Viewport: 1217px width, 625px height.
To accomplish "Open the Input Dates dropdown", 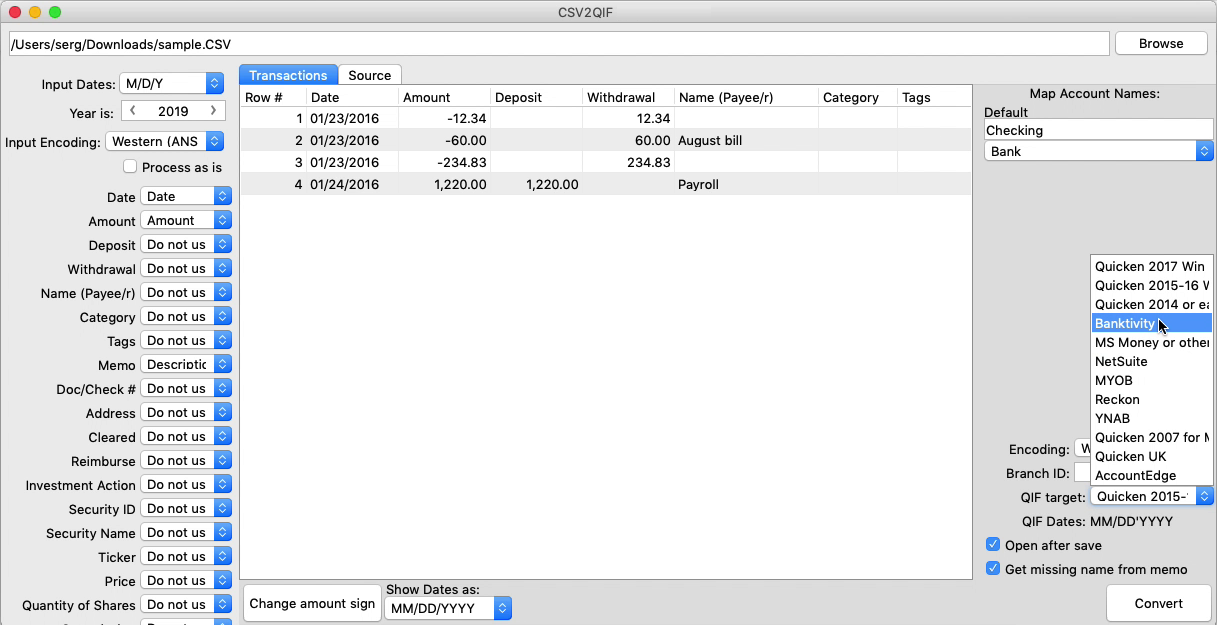I will click(x=171, y=83).
